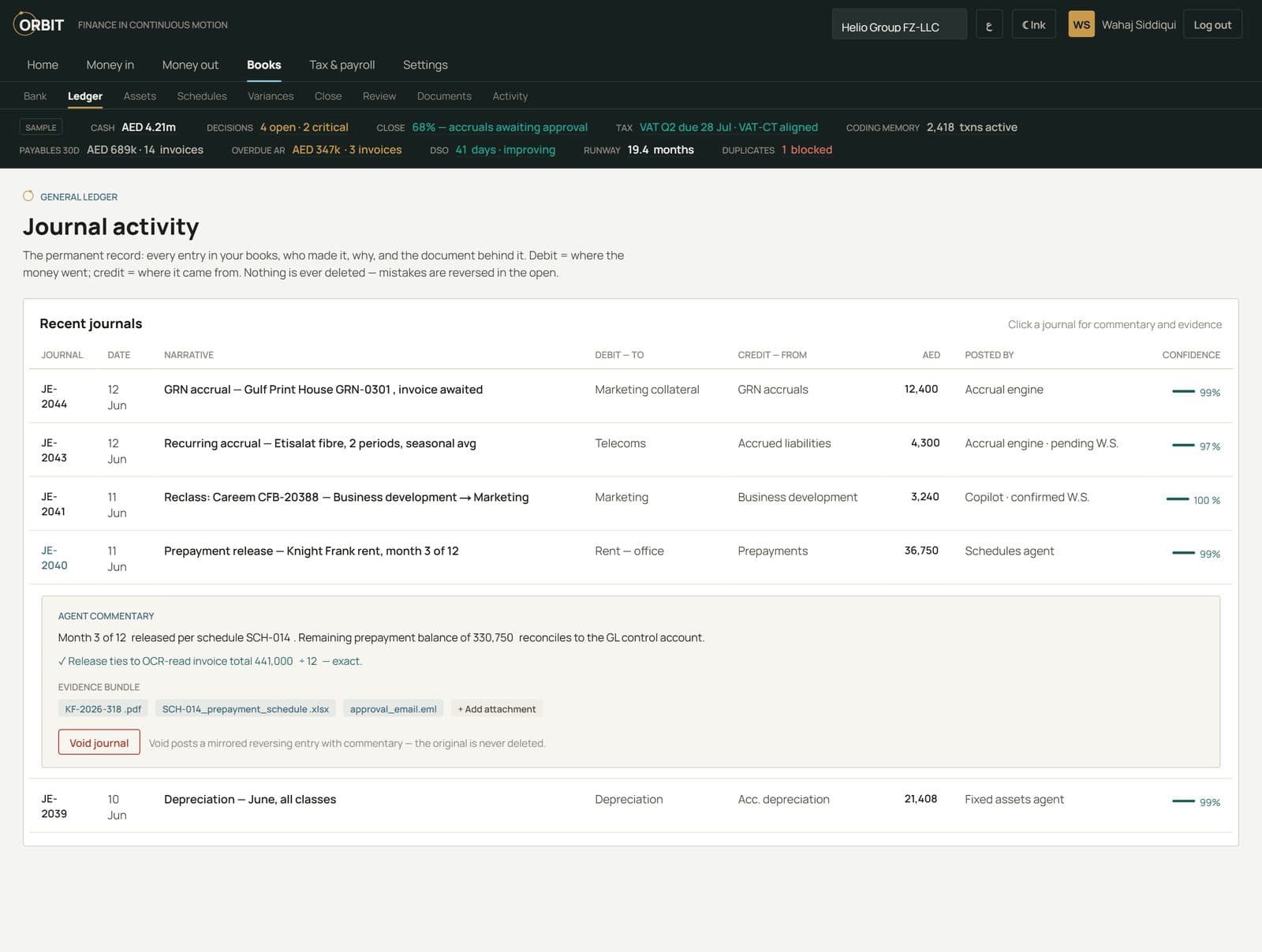Click Prepayment release Knight Frank narrative
This screenshot has height=952, width=1262.
point(311,551)
